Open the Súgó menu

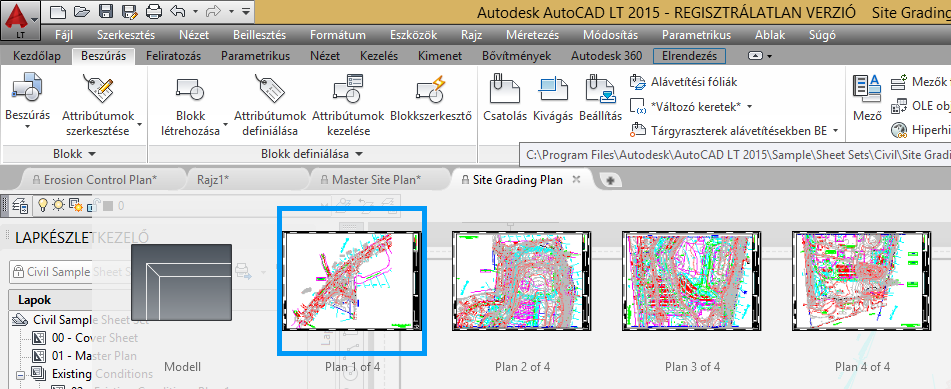tap(822, 35)
